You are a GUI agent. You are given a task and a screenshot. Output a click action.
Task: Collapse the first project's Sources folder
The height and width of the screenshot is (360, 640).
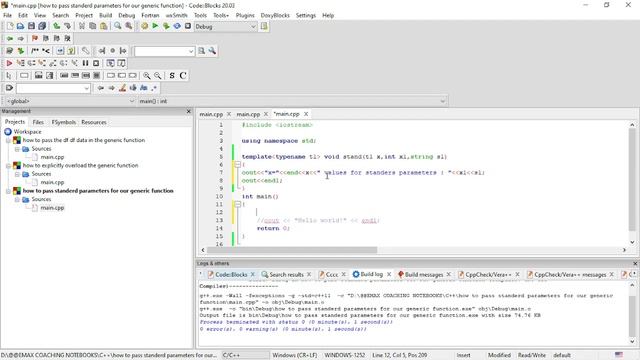[17, 149]
